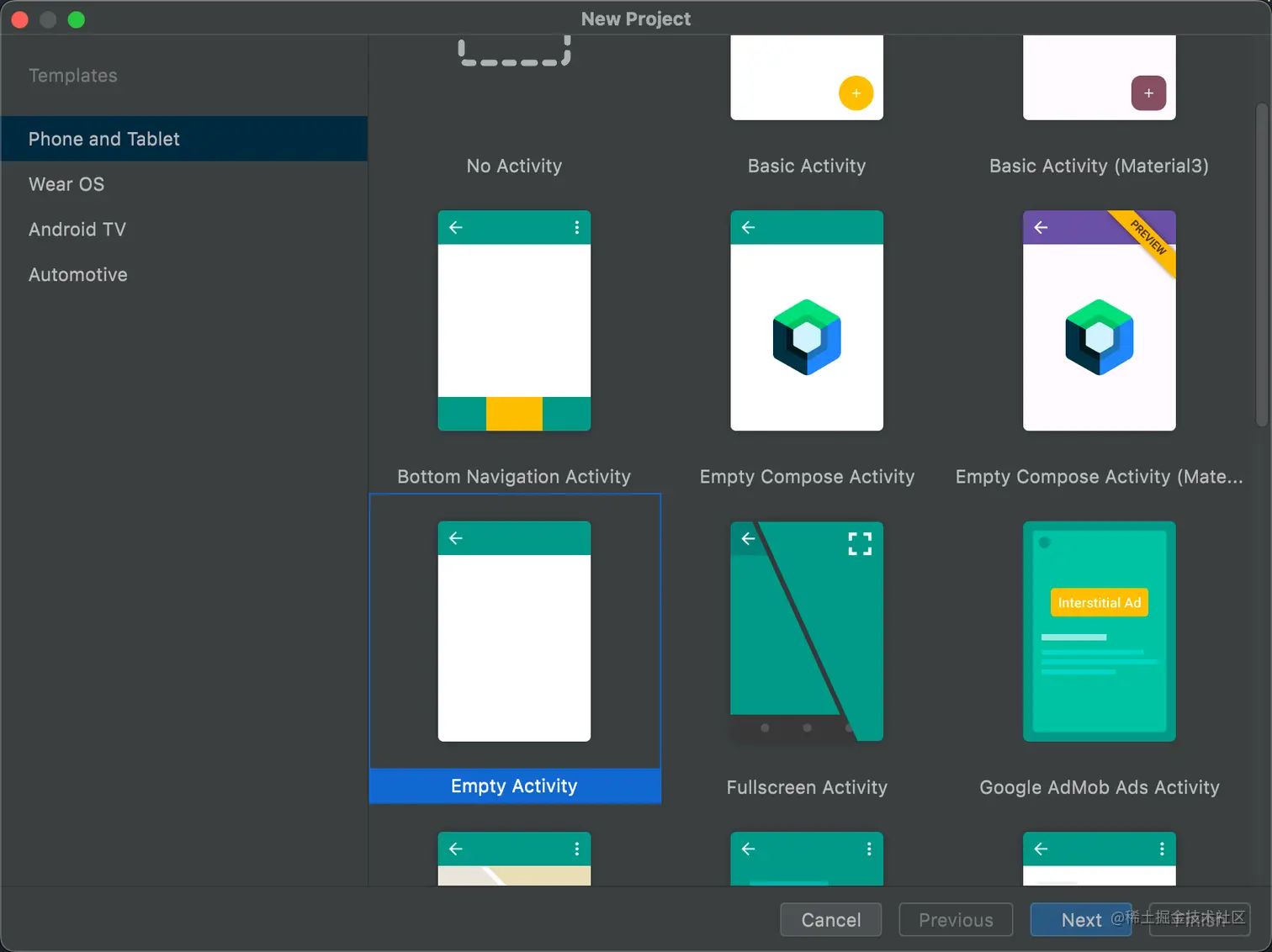Click Jetpack Compose logo in Empty Compose Activity
Screen dimensions: 1272x952
807,337
